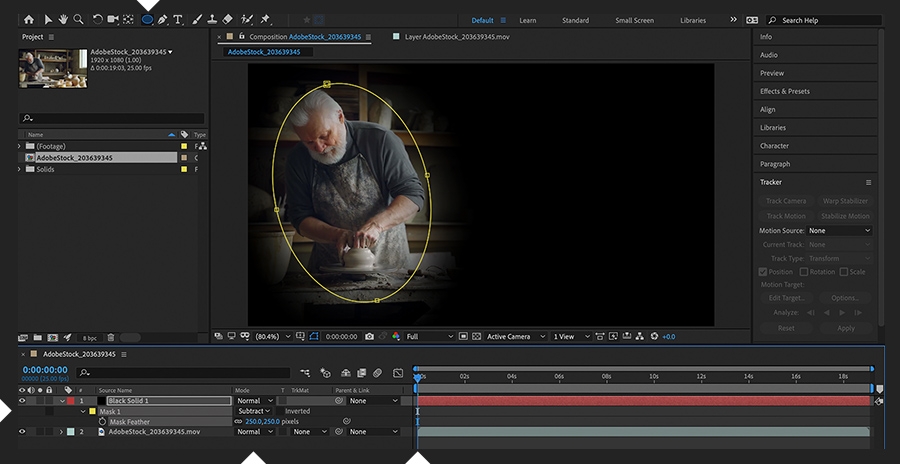Screen dimensions: 900x464
Task: Select the Zoom magnifier tool
Action: [78, 19]
